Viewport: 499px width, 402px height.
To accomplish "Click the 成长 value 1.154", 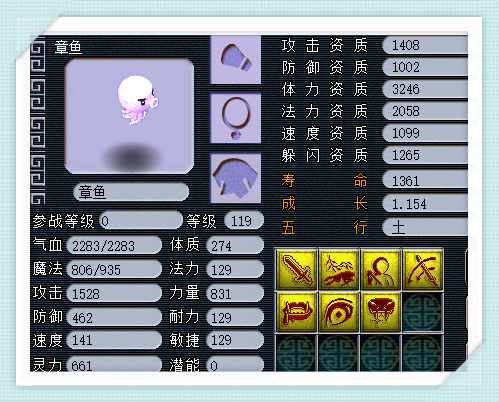I will pyautogui.click(x=425, y=204).
